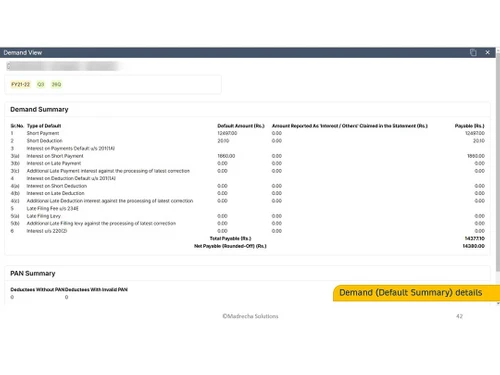Click Interest on Late Payment row label
This screenshot has height=375, width=500.
tap(54, 163)
